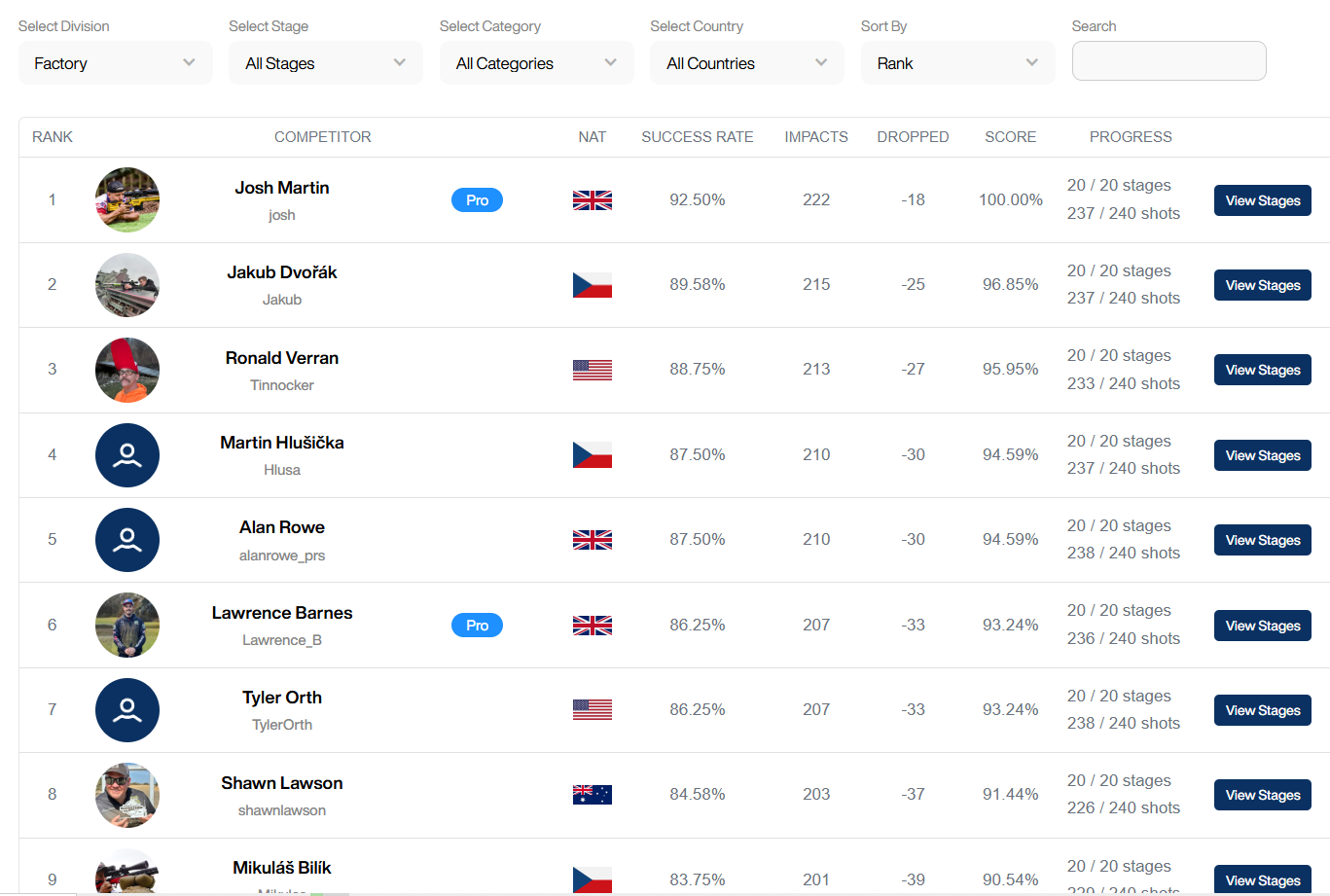Open Jakub Dvořák's competitor name link
This screenshot has height=896, width=1330.
[x=282, y=272]
